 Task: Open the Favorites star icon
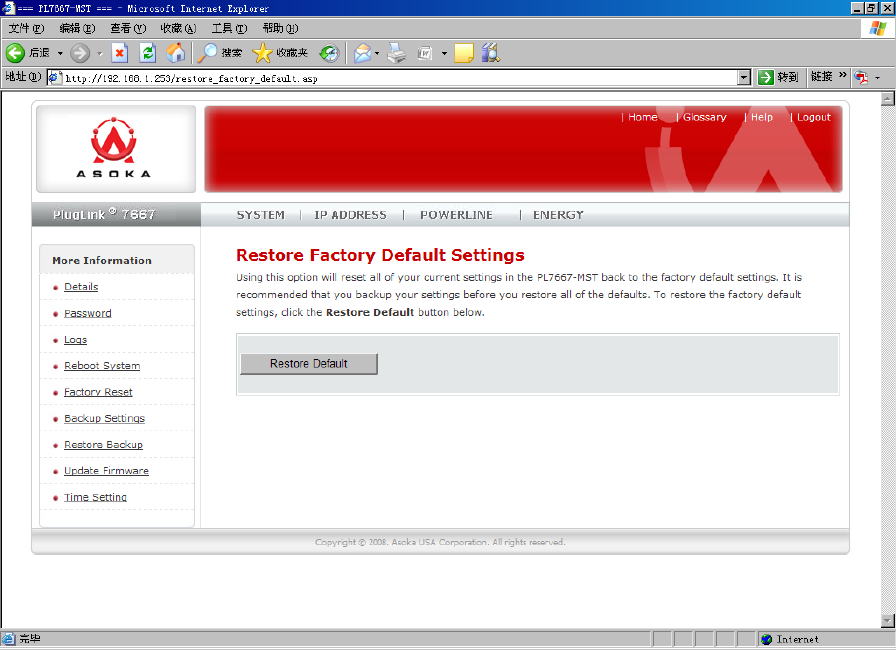pyautogui.click(x=262, y=53)
